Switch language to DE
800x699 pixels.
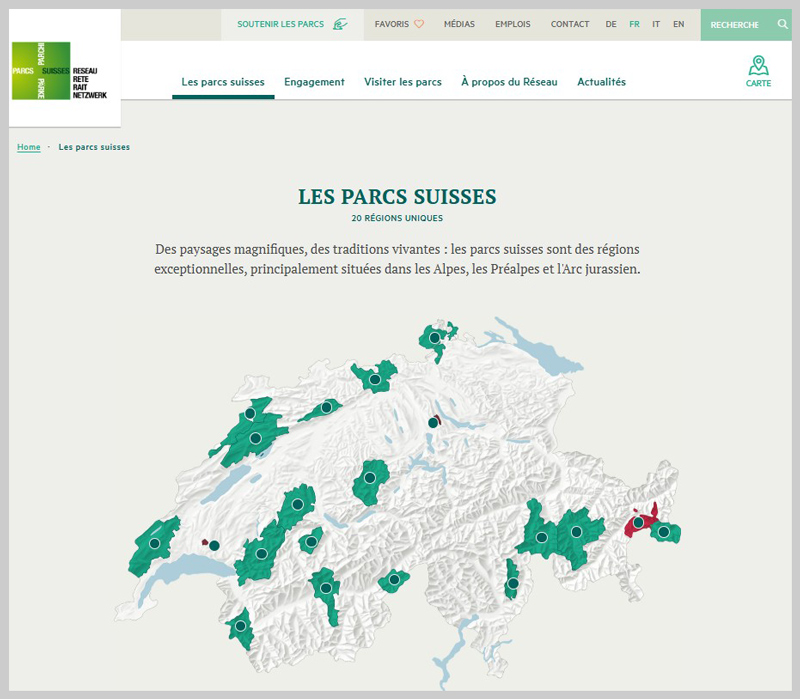pos(611,24)
